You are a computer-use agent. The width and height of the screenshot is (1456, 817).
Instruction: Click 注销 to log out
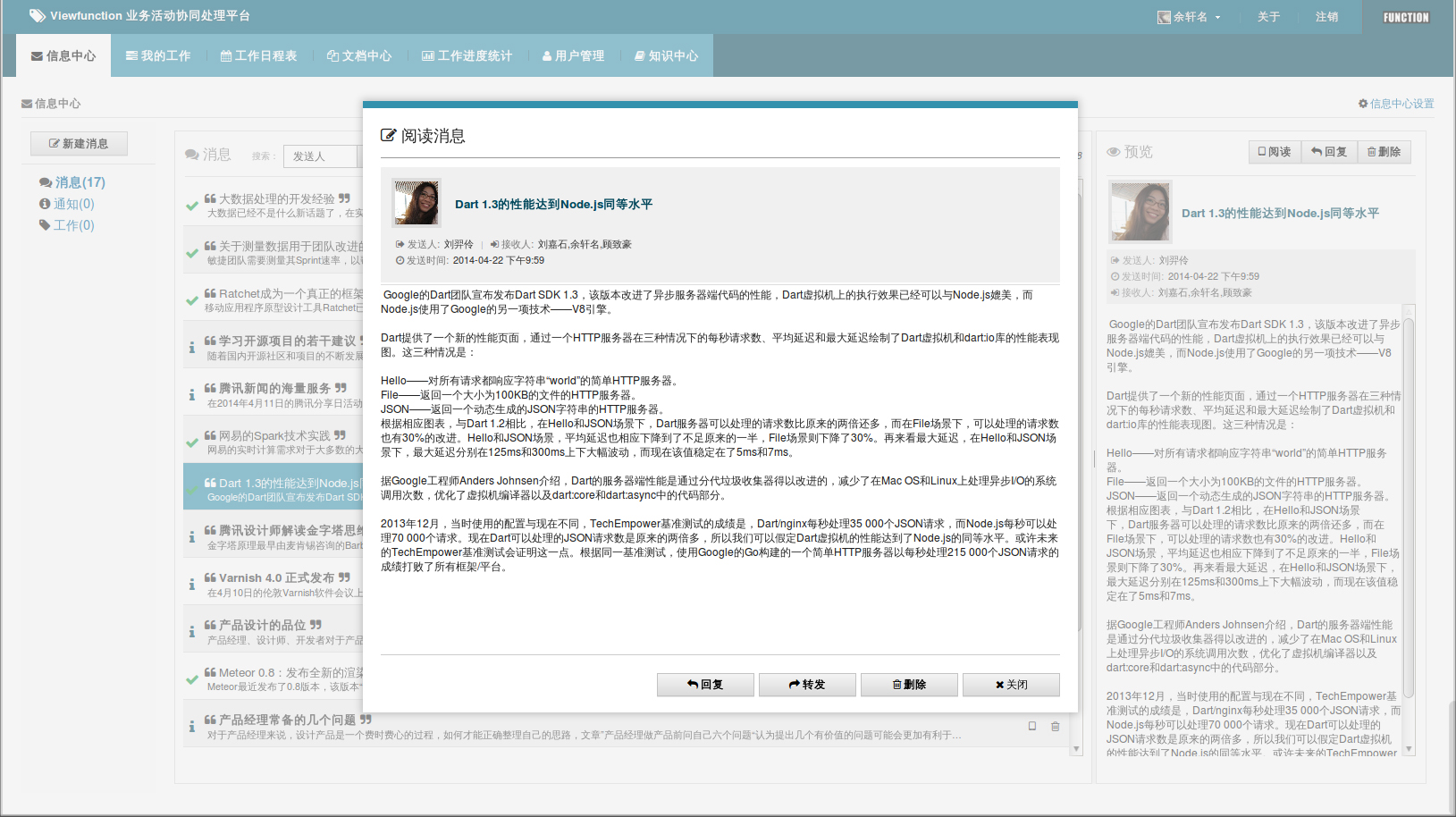point(1326,17)
